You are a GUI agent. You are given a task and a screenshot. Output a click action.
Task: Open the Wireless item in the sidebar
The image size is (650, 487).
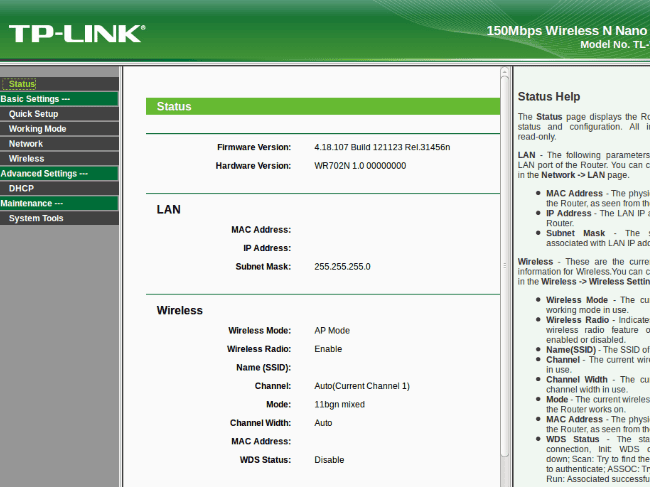click(x=26, y=159)
